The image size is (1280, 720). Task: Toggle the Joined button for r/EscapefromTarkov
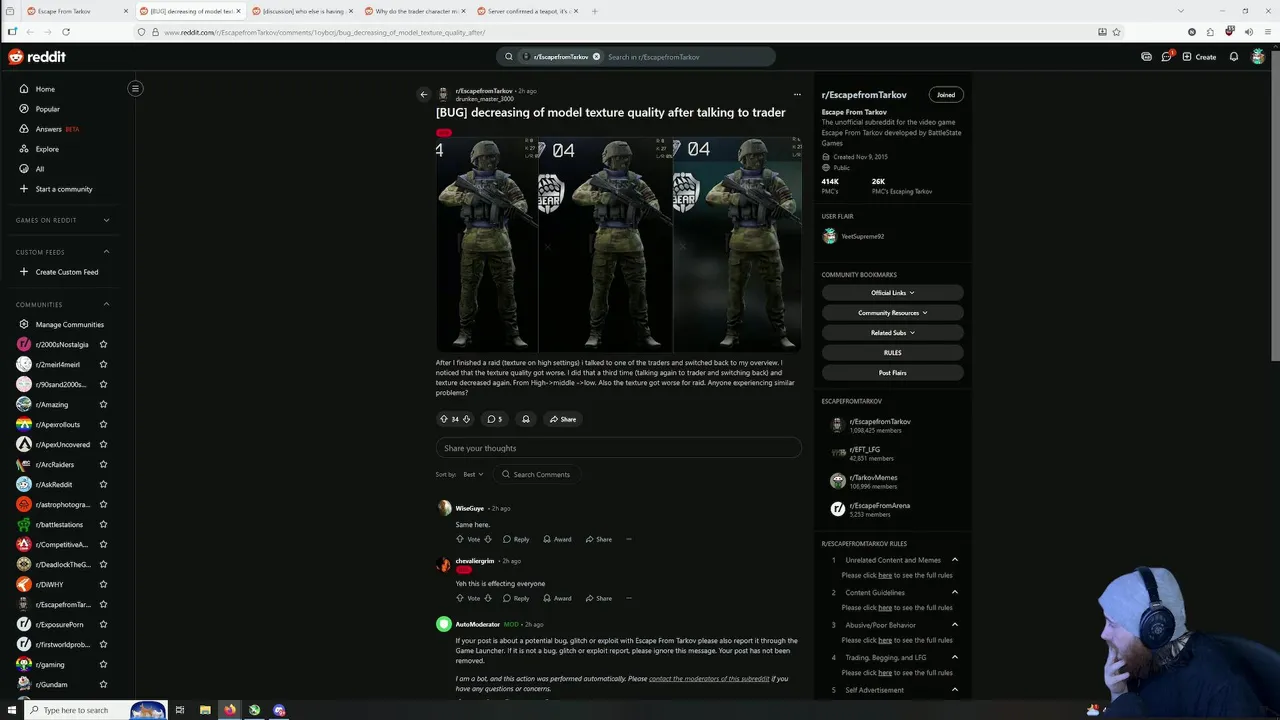[945, 94]
